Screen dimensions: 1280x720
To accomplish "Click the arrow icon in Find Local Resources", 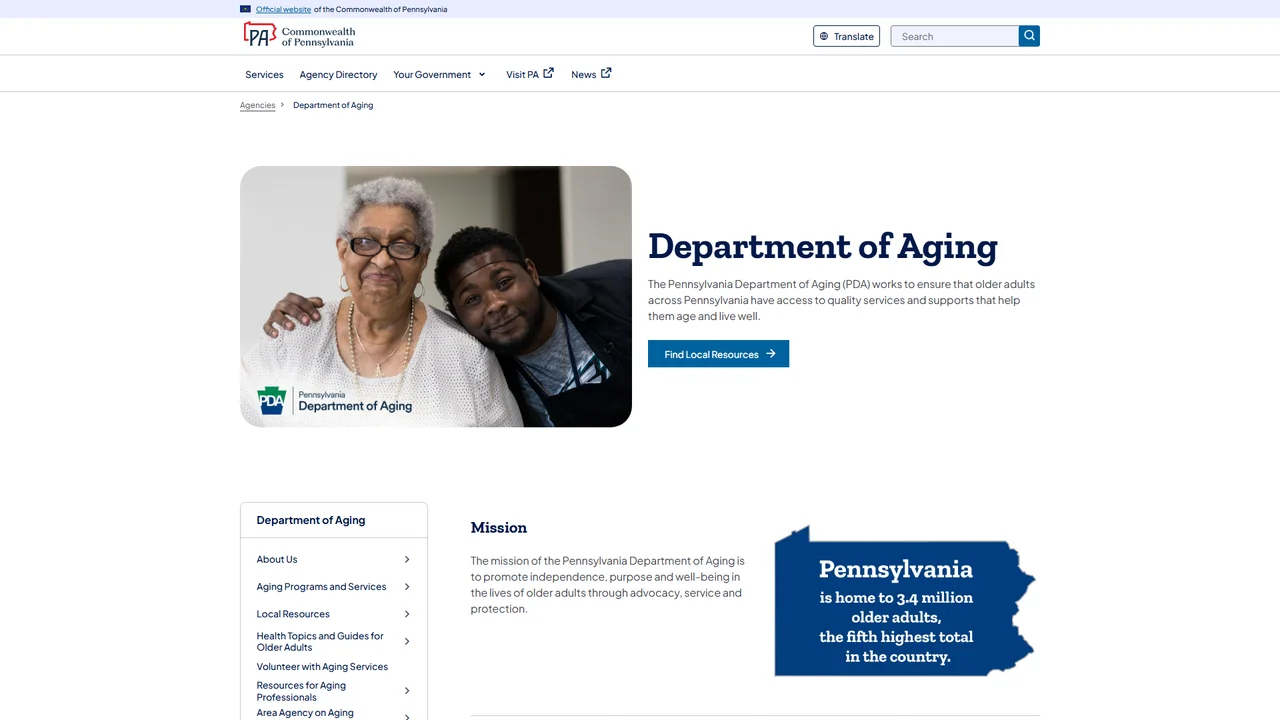I will 771,354.
